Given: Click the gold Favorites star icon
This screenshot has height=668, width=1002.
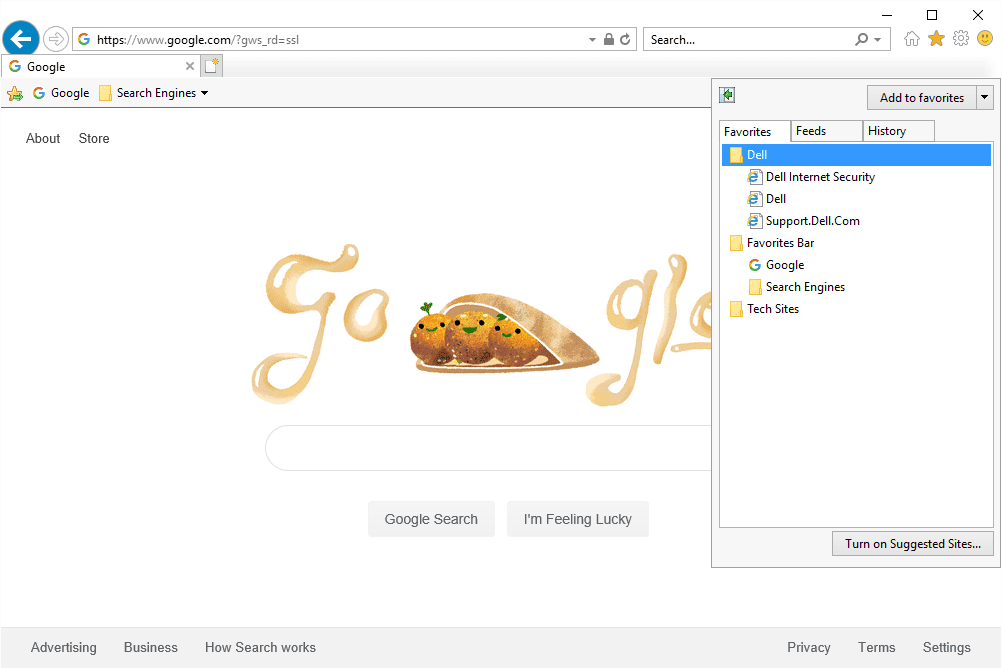Looking at the screenshot, I should tap(936, 39).
